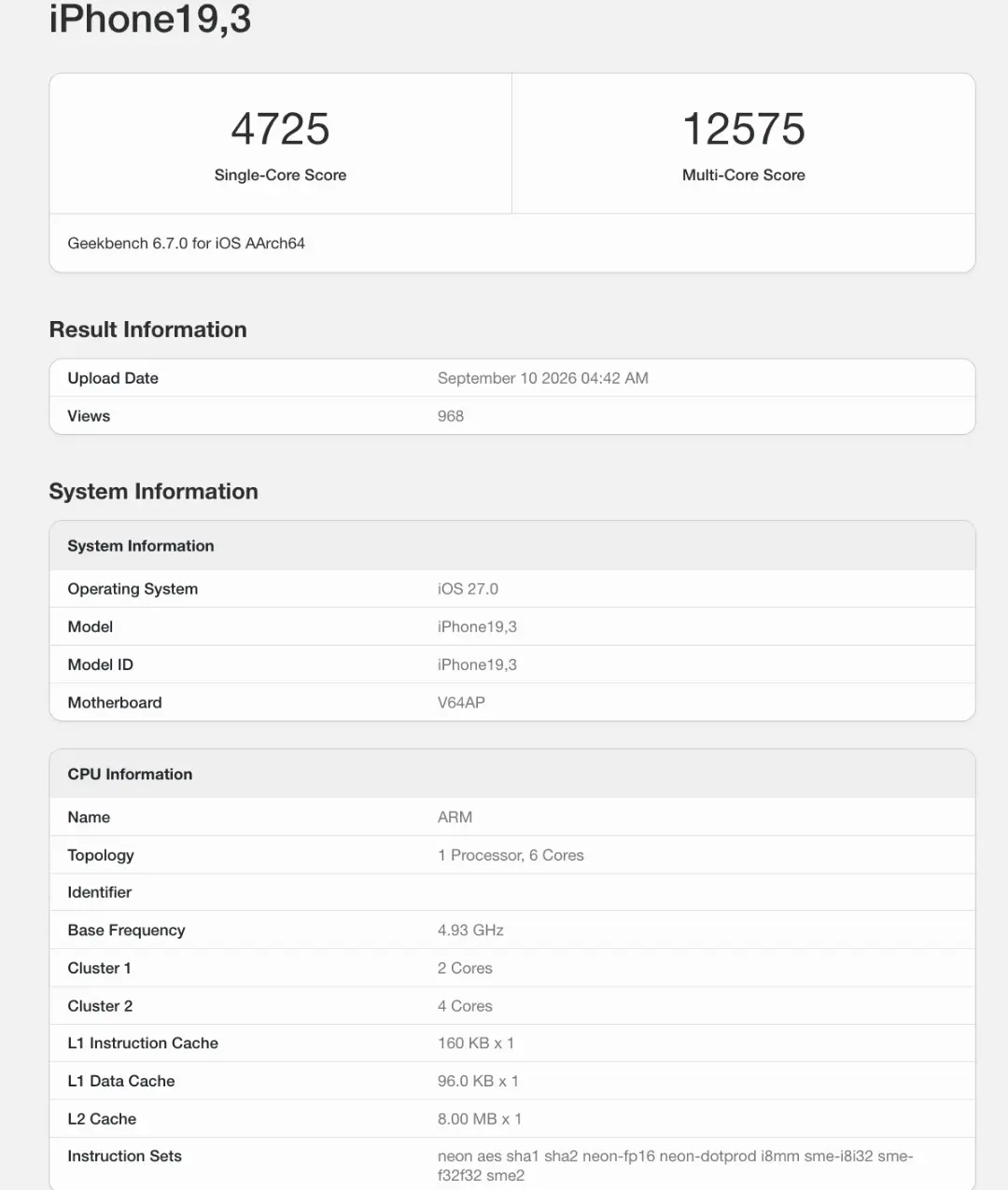Click the CPU Information table header
1008x1190 pixels.
pyautogui.click(x=130, y=775)
